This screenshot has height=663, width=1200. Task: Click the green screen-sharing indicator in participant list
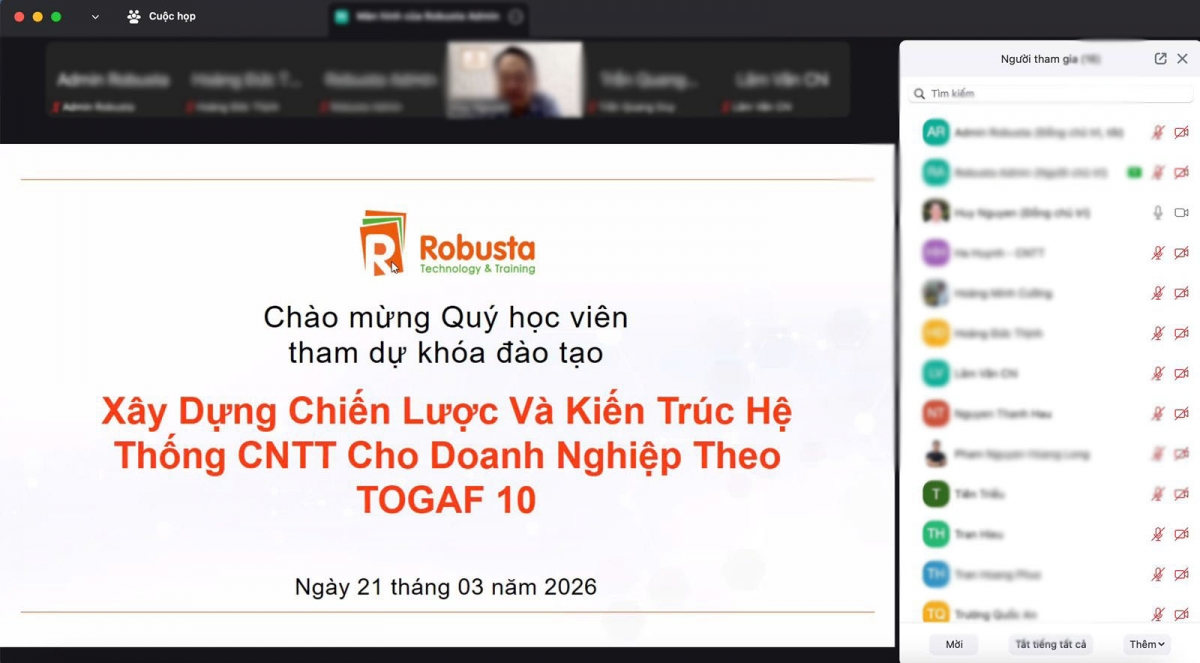click(1134, 172)
